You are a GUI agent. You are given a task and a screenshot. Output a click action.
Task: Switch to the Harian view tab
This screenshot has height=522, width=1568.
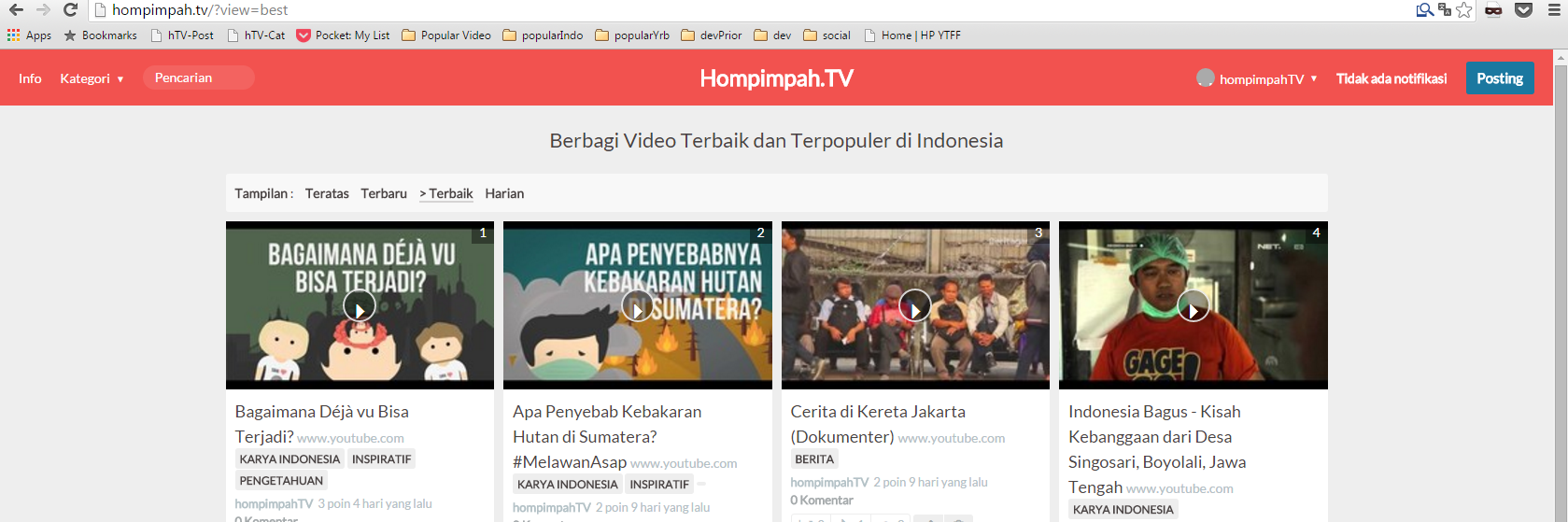click(x=504, y=193)
